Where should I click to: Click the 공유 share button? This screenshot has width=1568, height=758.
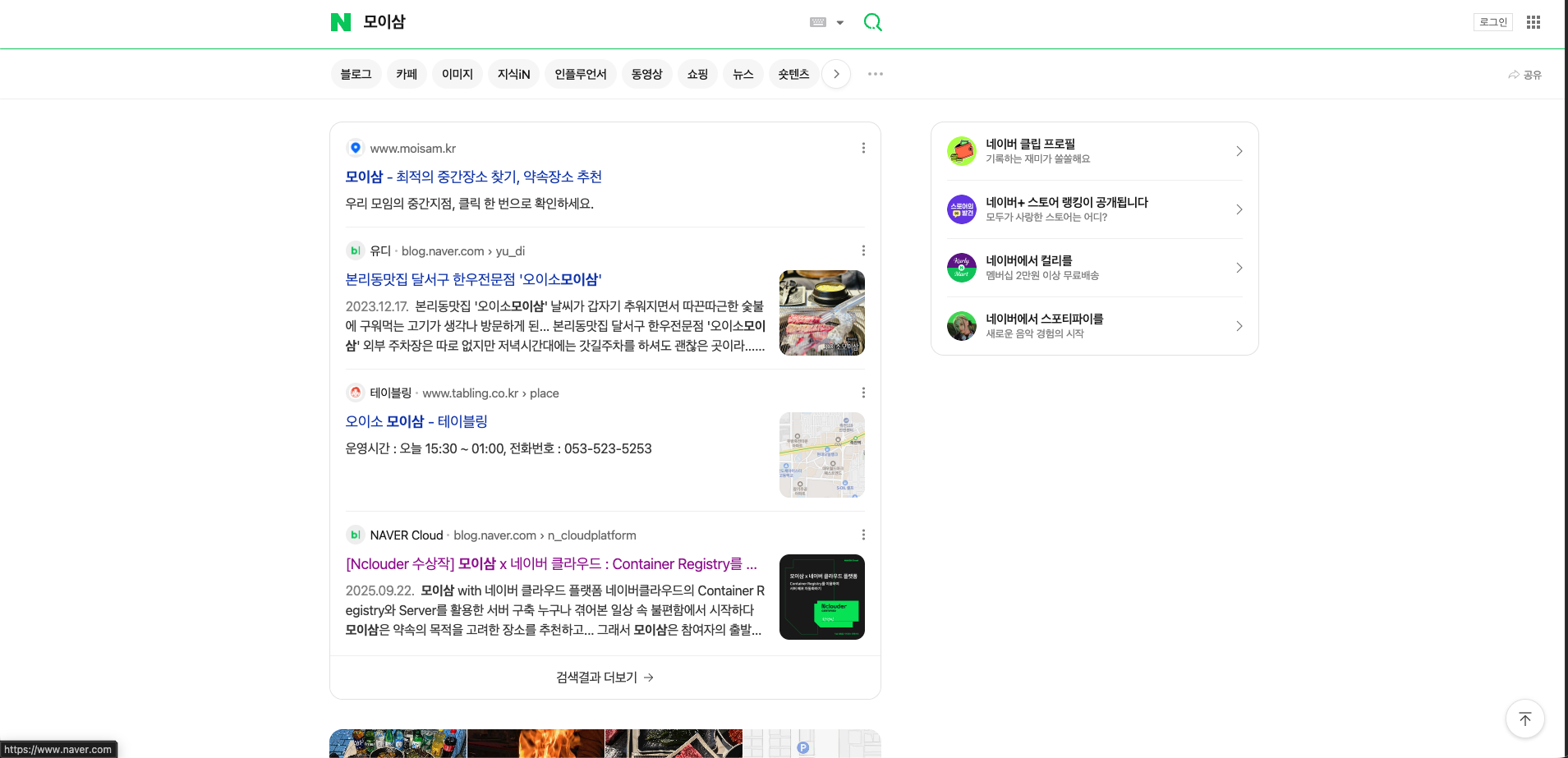(1524, 75)
